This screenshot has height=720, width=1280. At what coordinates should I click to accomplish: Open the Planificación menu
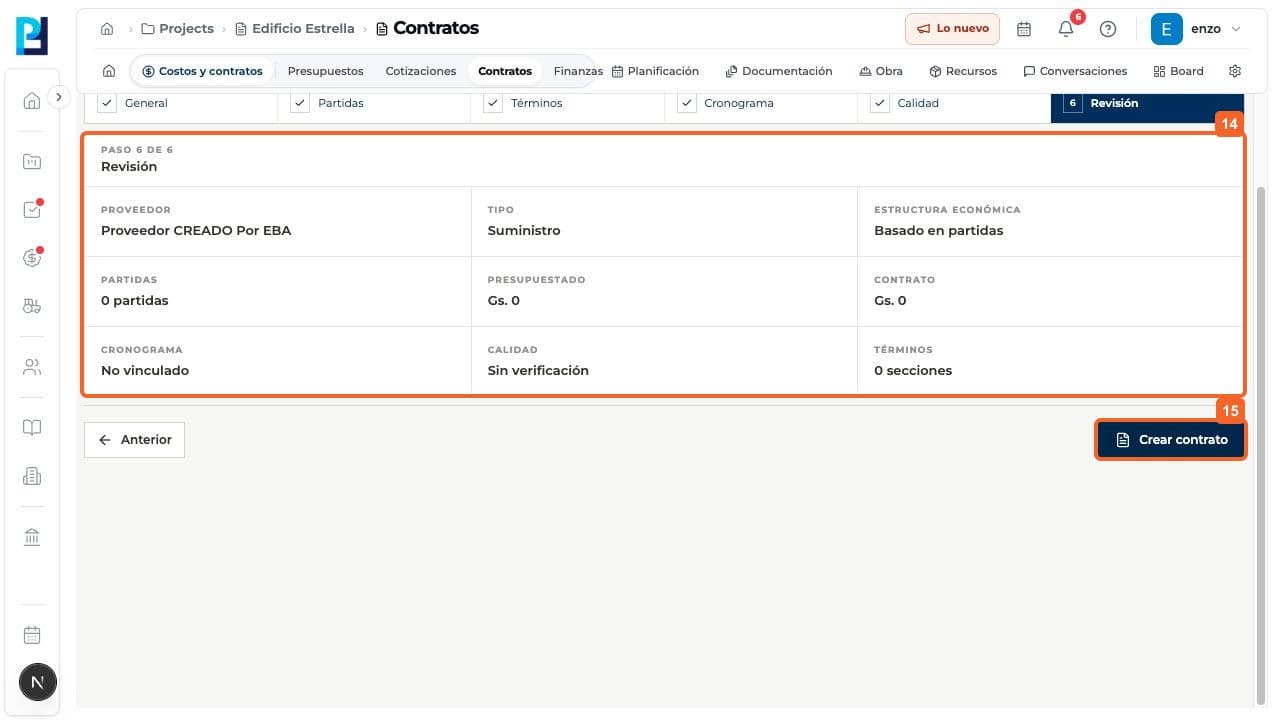click(x=655, y=71)
